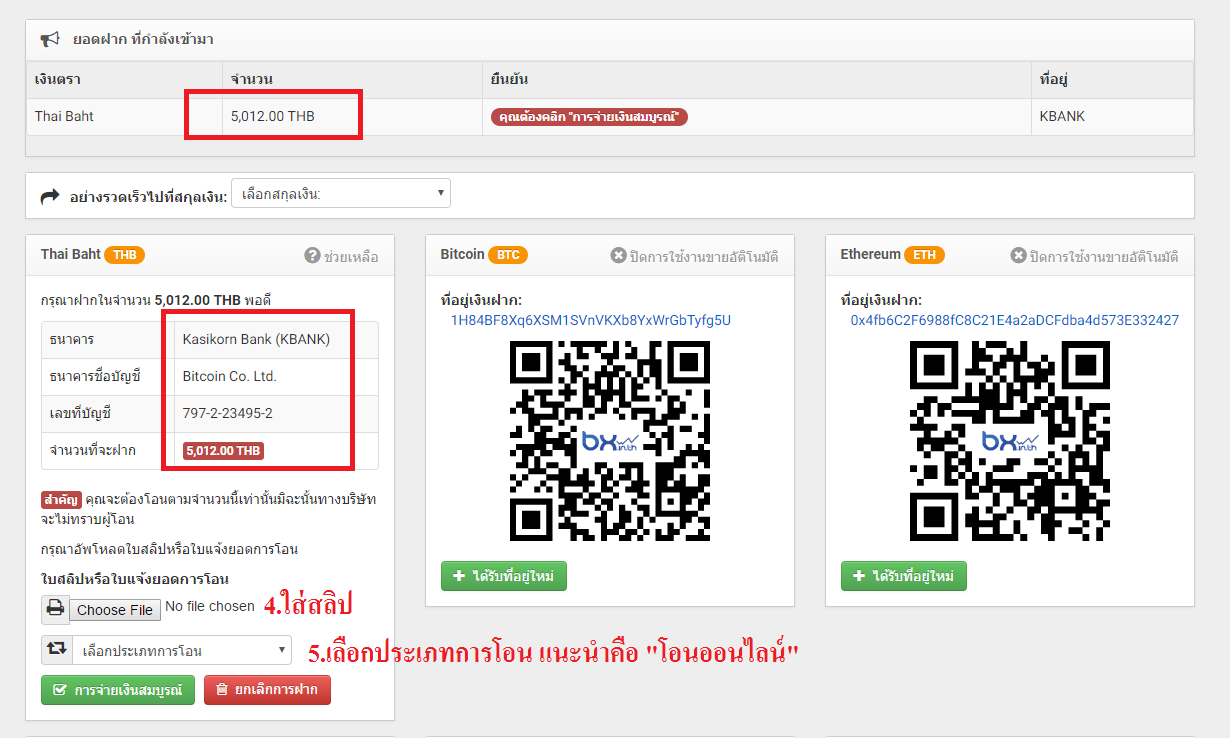Screen dimensions: 1230x738
Task: Click the Ethereum QR code
Action: point(1010,441)
